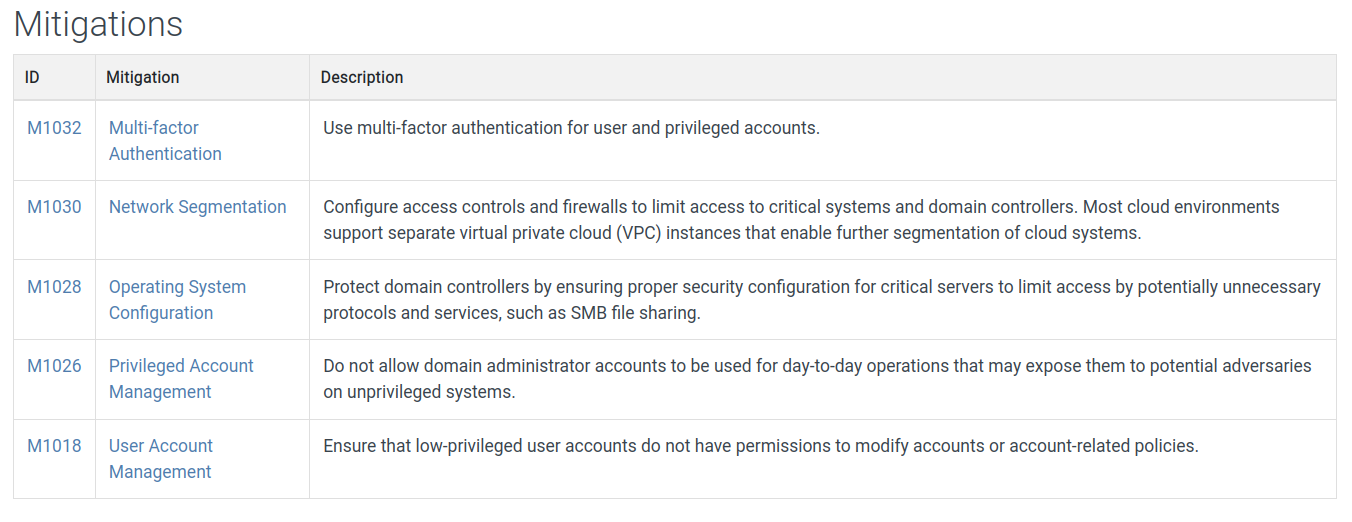Click the M1026 mitigation ID
This screenshot has height=522, width=1352.
click(x=54, y=366)
